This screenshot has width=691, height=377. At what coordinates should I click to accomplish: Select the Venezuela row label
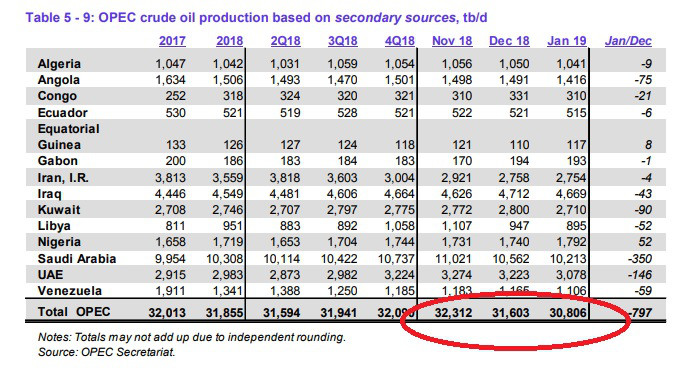click(70, 291)
